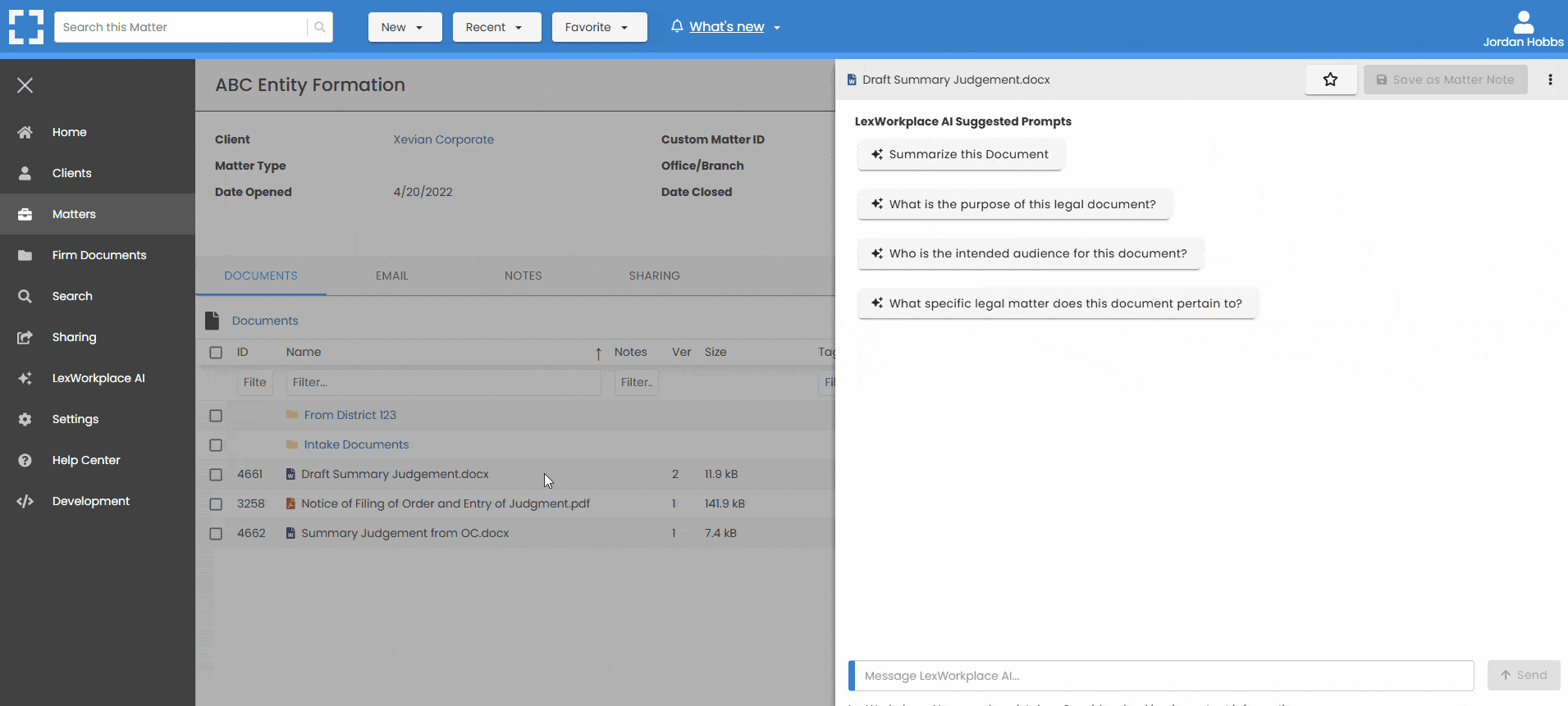Favorite the document with the star icon

pyautogui.click(x=1331, y=80)
